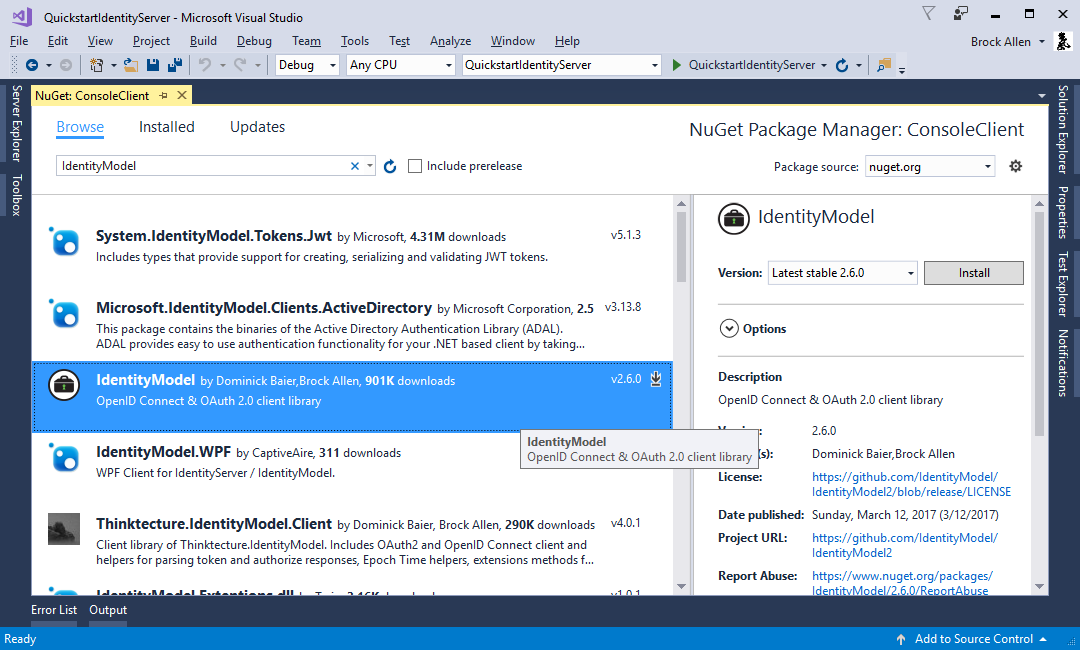This screenshot has width=1080, height=650.
Task: Start debugging with the green play icon
Action: 676,65
